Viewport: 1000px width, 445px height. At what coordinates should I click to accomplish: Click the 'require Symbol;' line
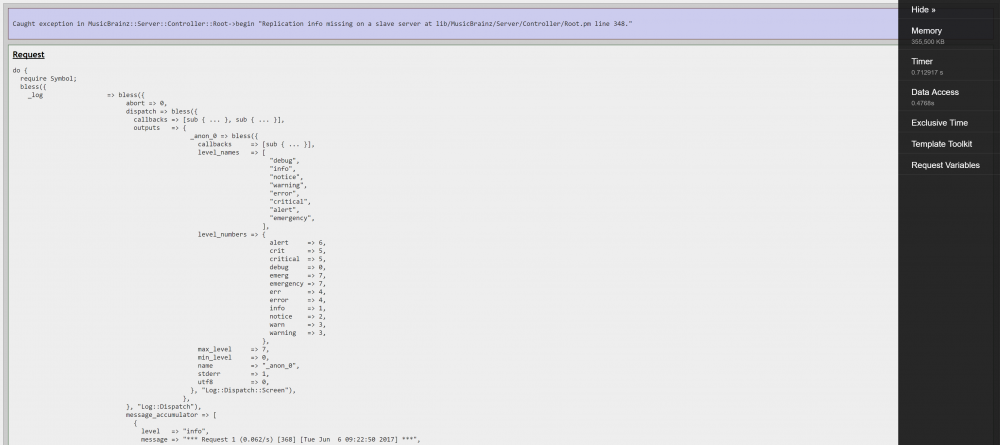point(48,78)
